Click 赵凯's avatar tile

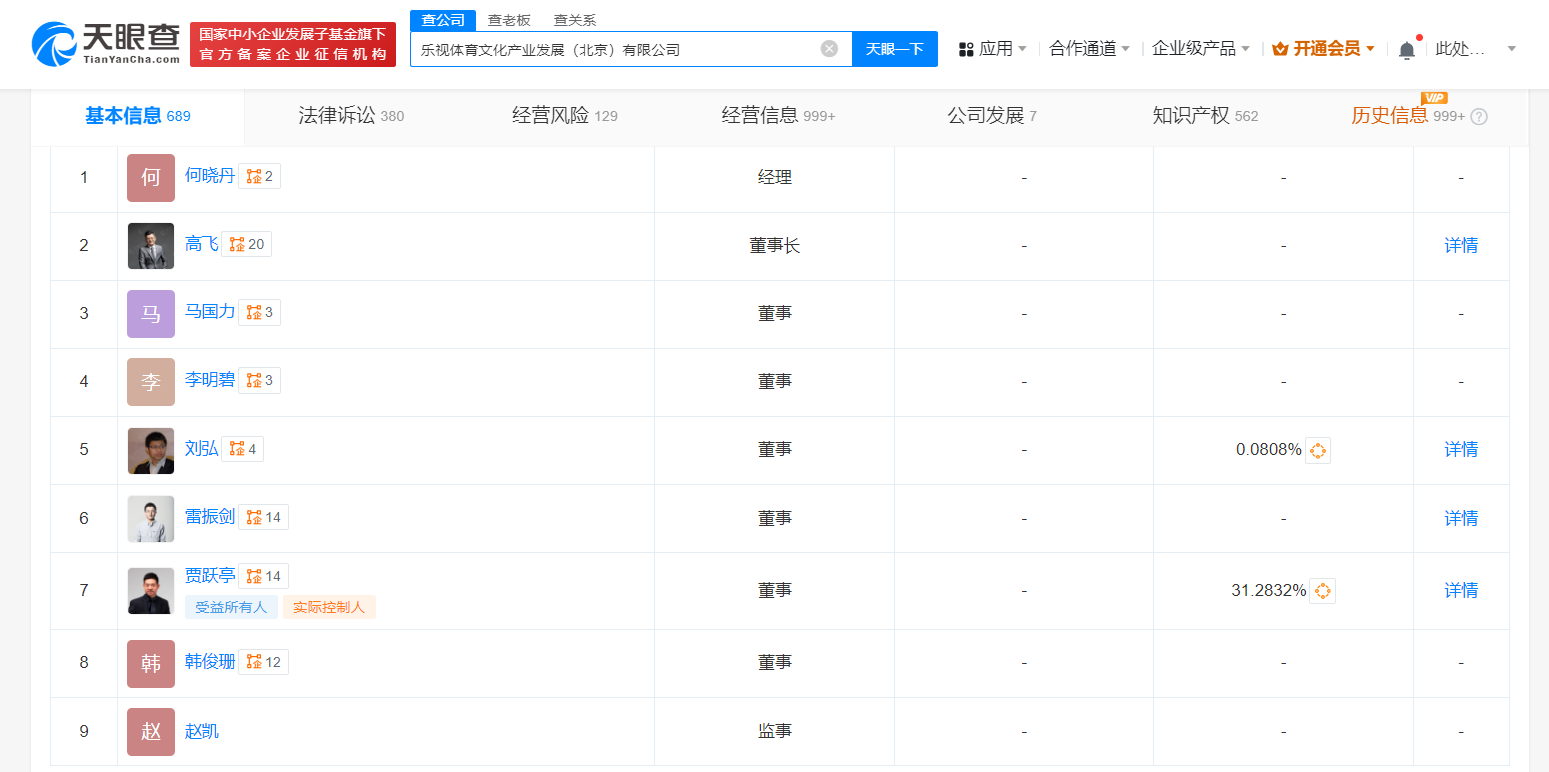point(151,732)
